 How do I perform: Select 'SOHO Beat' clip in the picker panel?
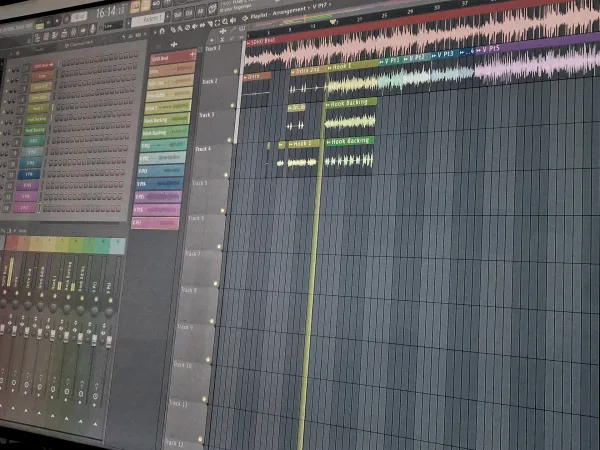173,57
